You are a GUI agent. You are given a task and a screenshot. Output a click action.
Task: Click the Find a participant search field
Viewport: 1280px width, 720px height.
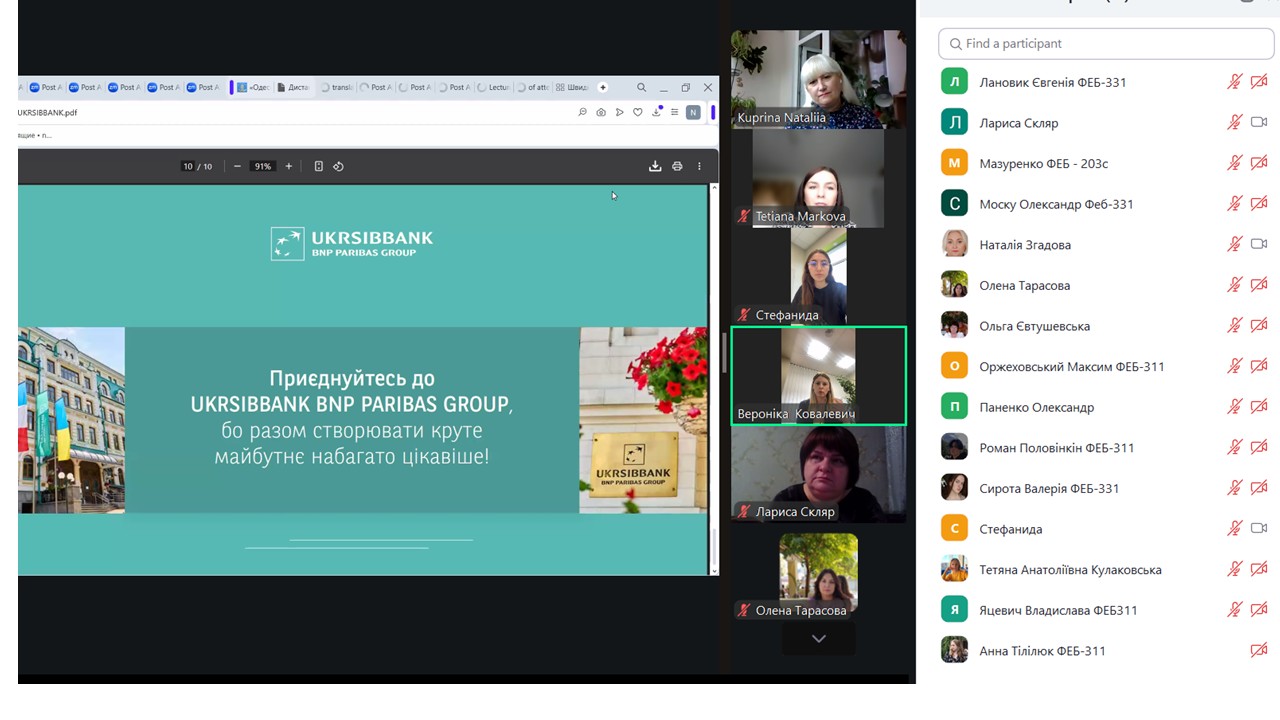click(x=1105, y=44)
